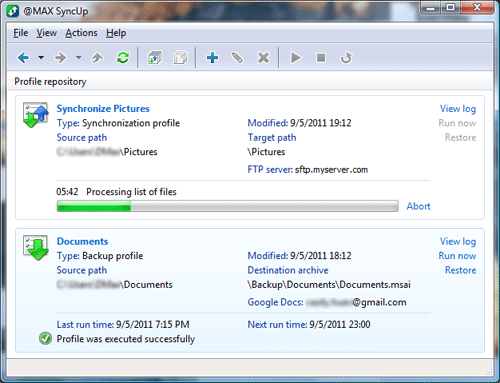Click the Back arrow toolbar icon
Image resolution: width=500 pixels, height=383 pixels.
click(x=23, y=58)
